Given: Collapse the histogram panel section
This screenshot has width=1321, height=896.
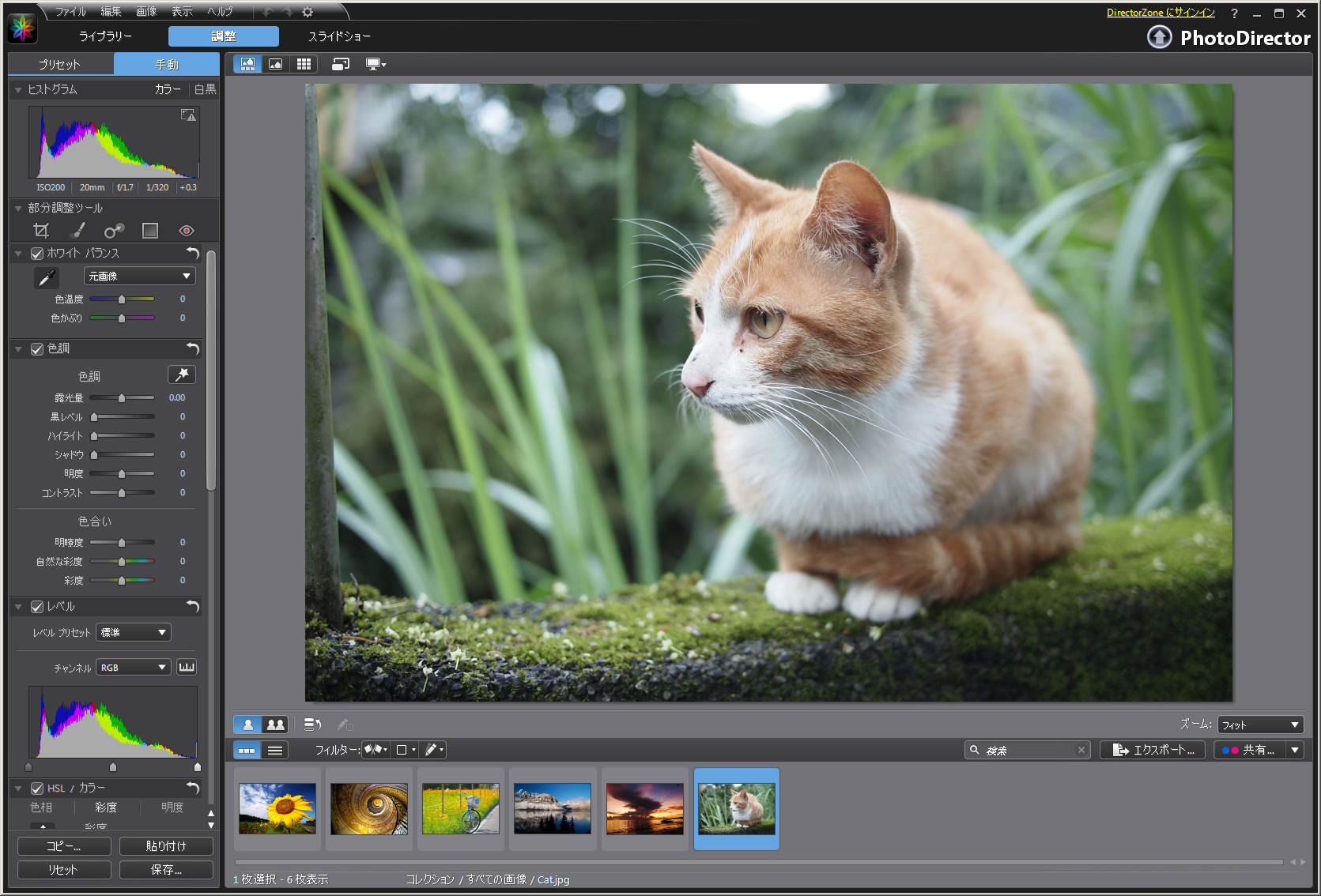Looking at the screenshot, I should 17,89.
